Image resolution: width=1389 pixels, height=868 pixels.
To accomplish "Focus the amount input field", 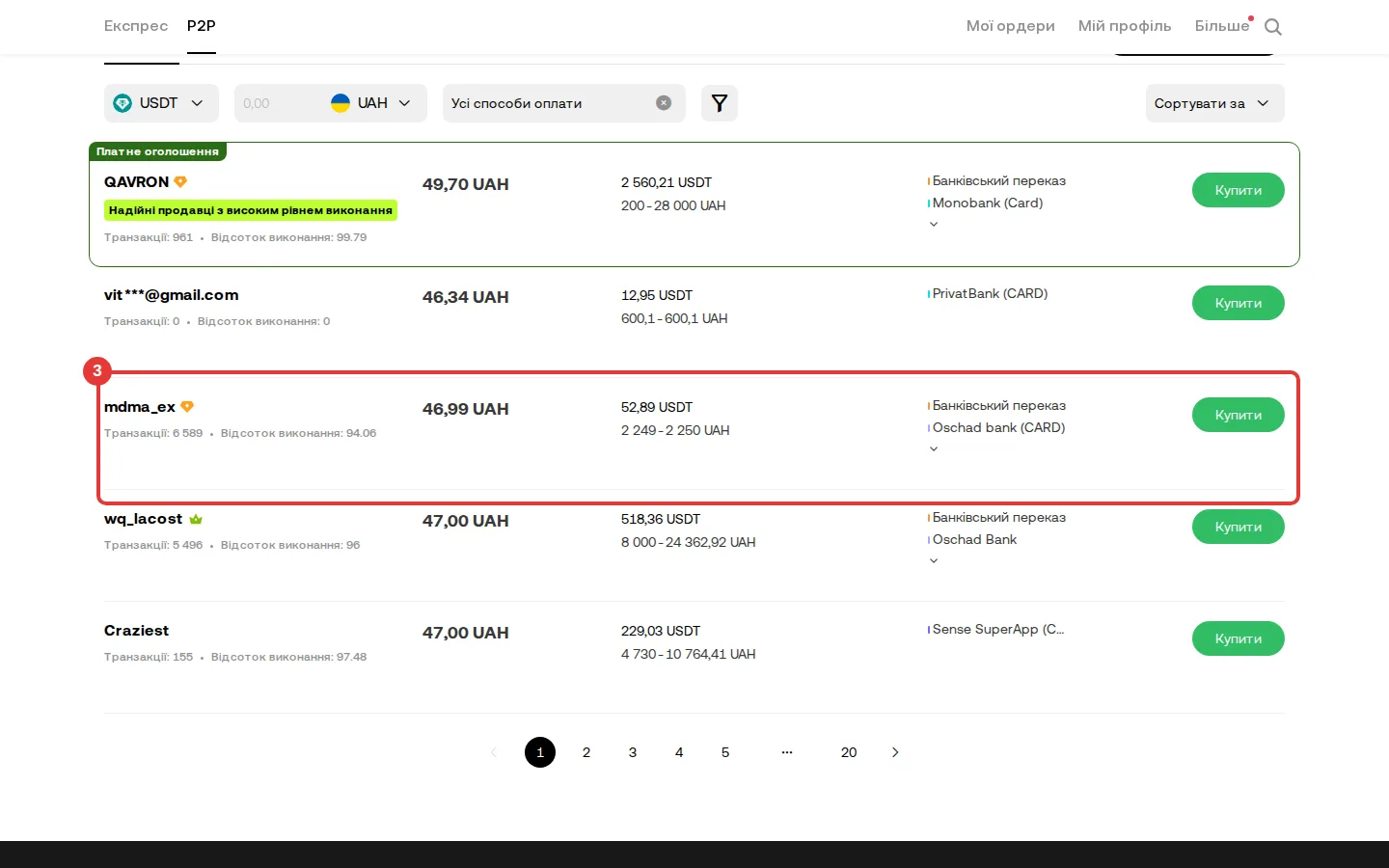I will point(278,103).
